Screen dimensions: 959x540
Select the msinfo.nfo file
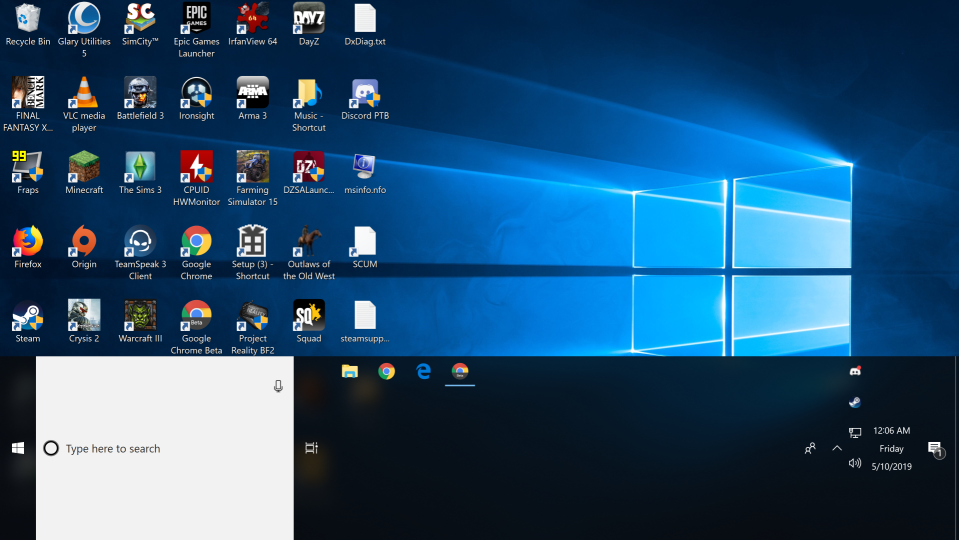[x=365, y=172]
